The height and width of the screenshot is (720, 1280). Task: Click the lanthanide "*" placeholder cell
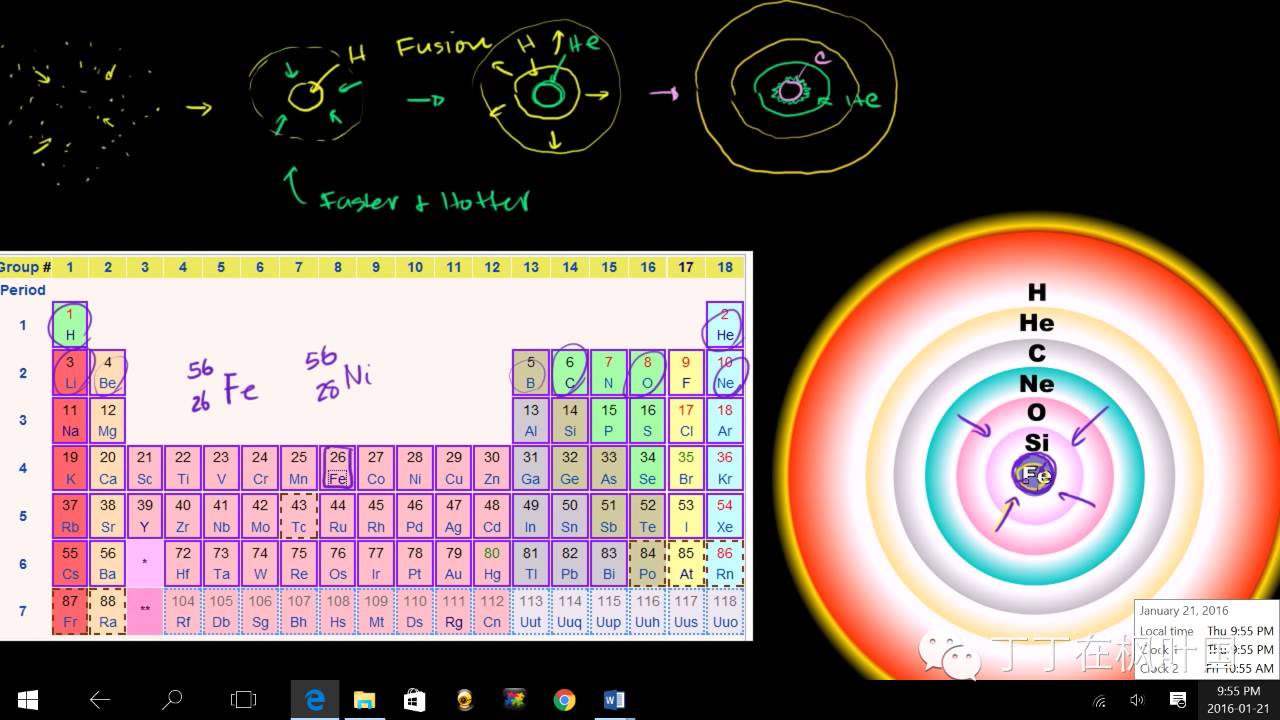pos(145,564)
